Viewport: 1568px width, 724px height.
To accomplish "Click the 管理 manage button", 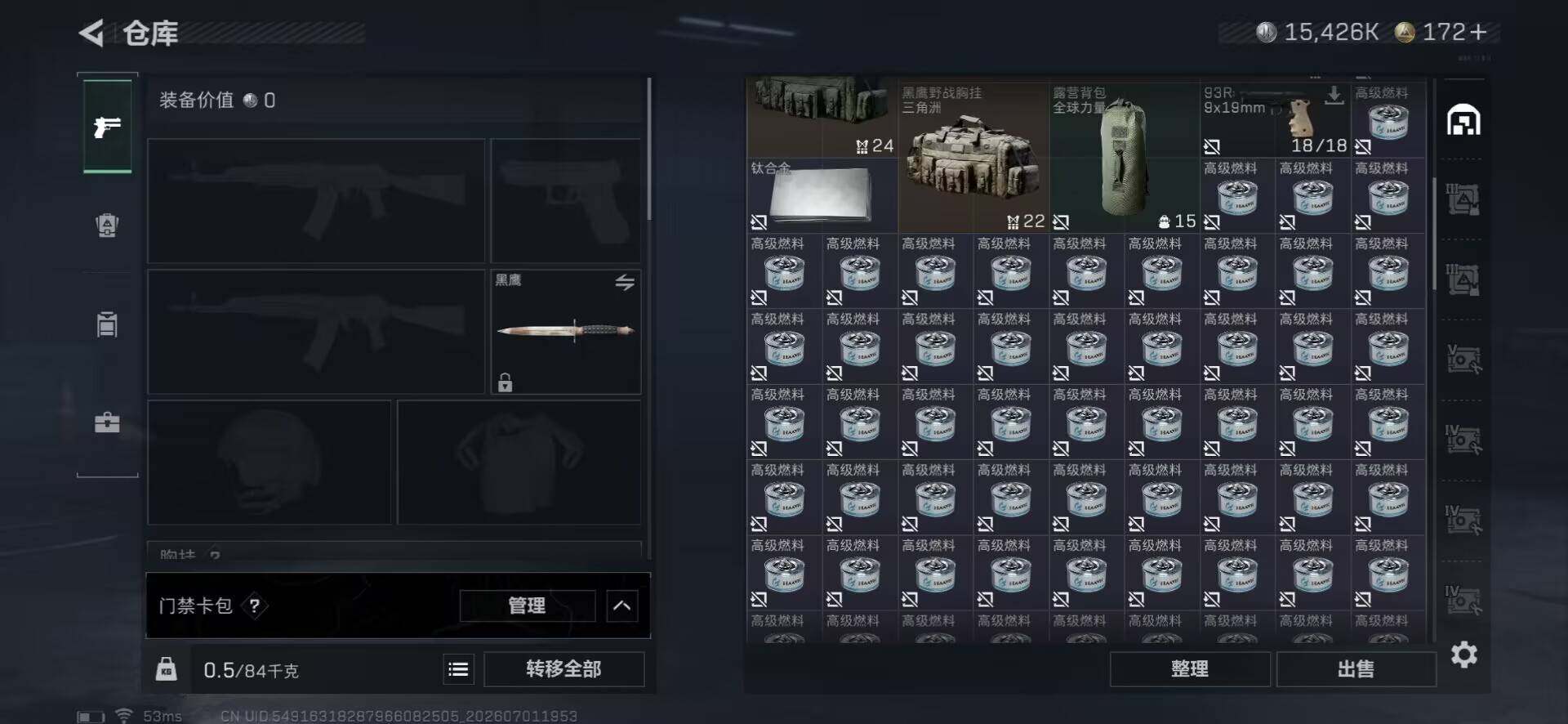I will coord(528,606).
